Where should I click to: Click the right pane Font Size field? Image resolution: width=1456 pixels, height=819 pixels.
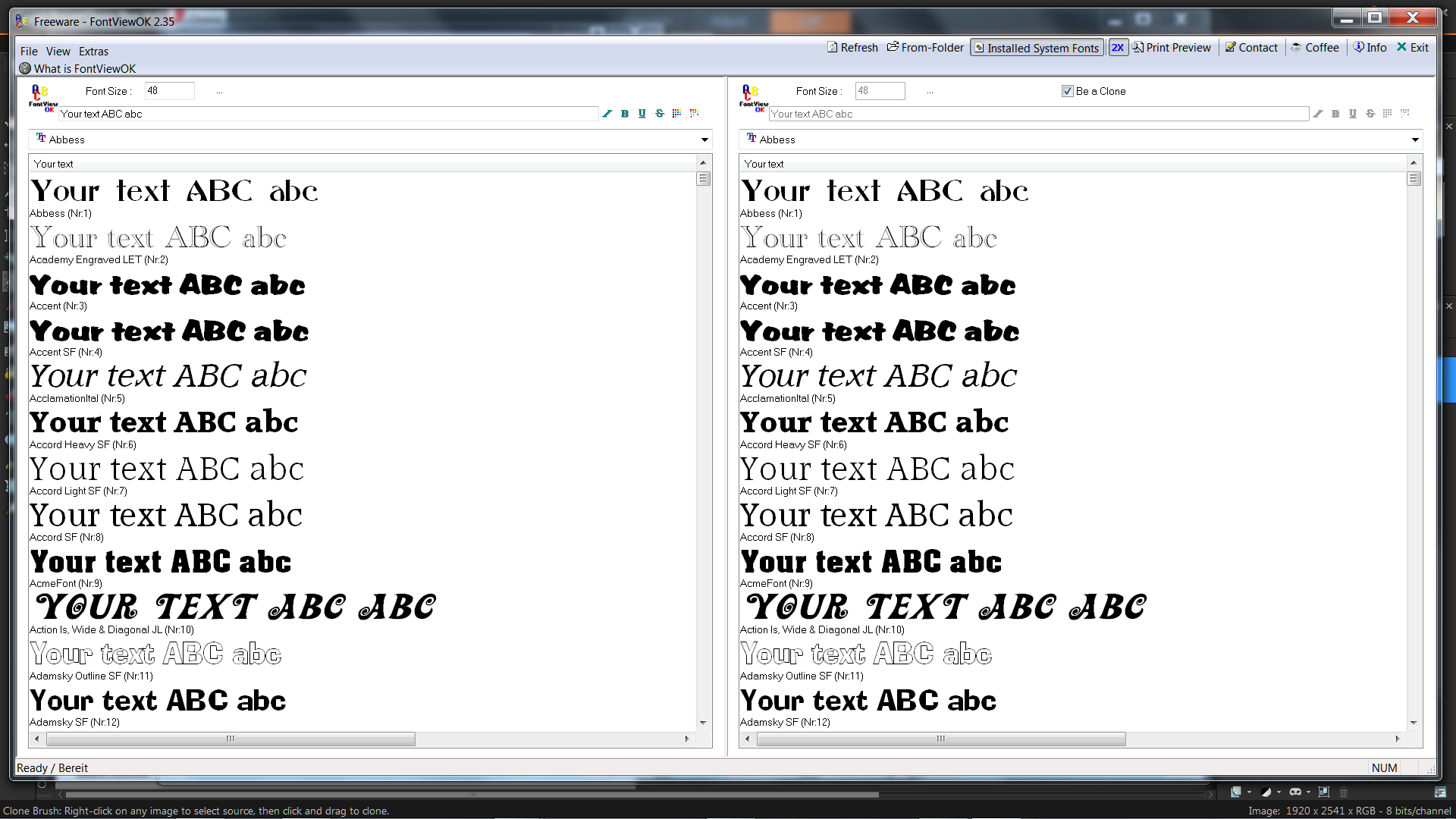click(x=880, y=91)
